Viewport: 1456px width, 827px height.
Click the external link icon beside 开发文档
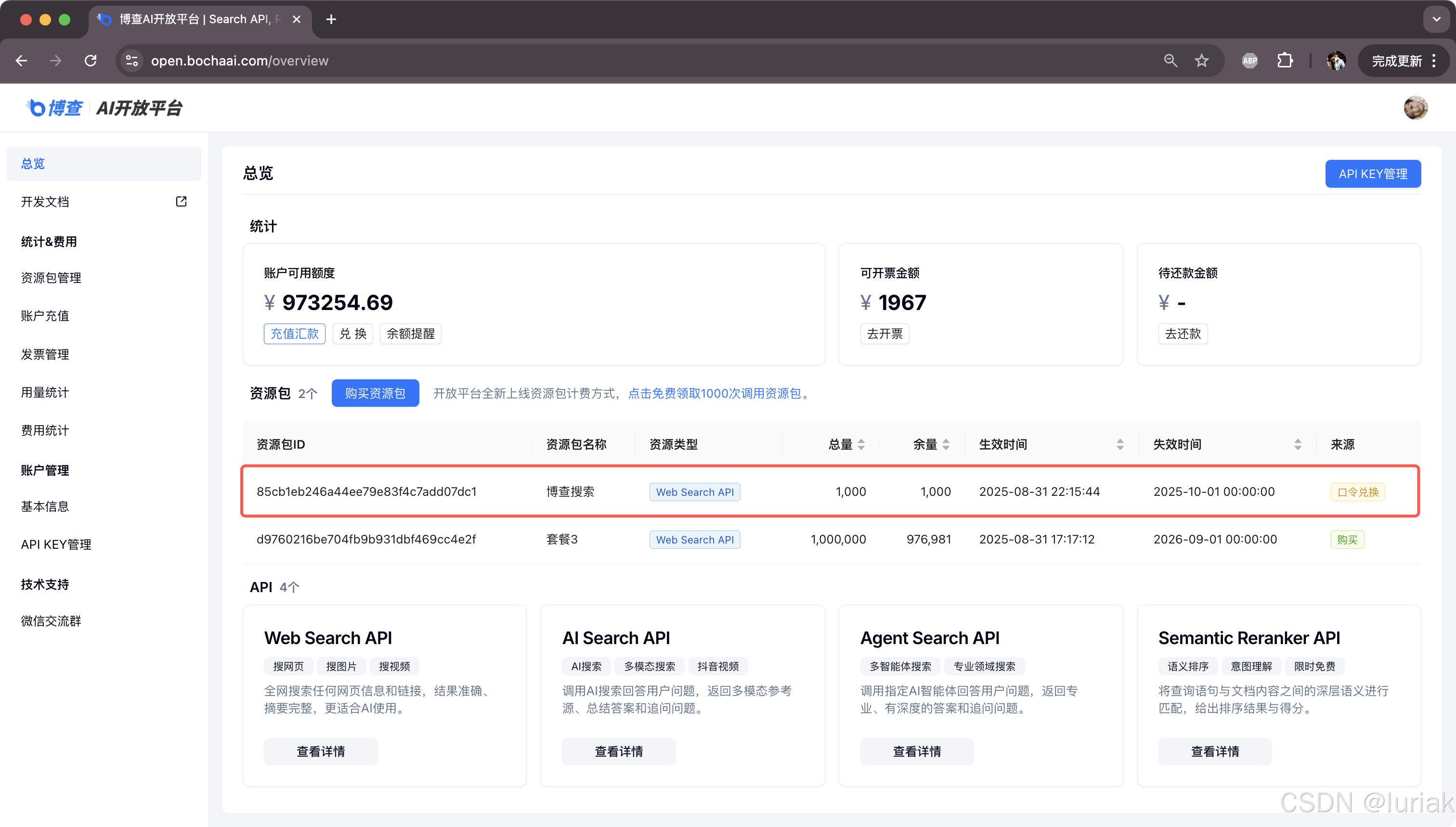tap(181, 202)
